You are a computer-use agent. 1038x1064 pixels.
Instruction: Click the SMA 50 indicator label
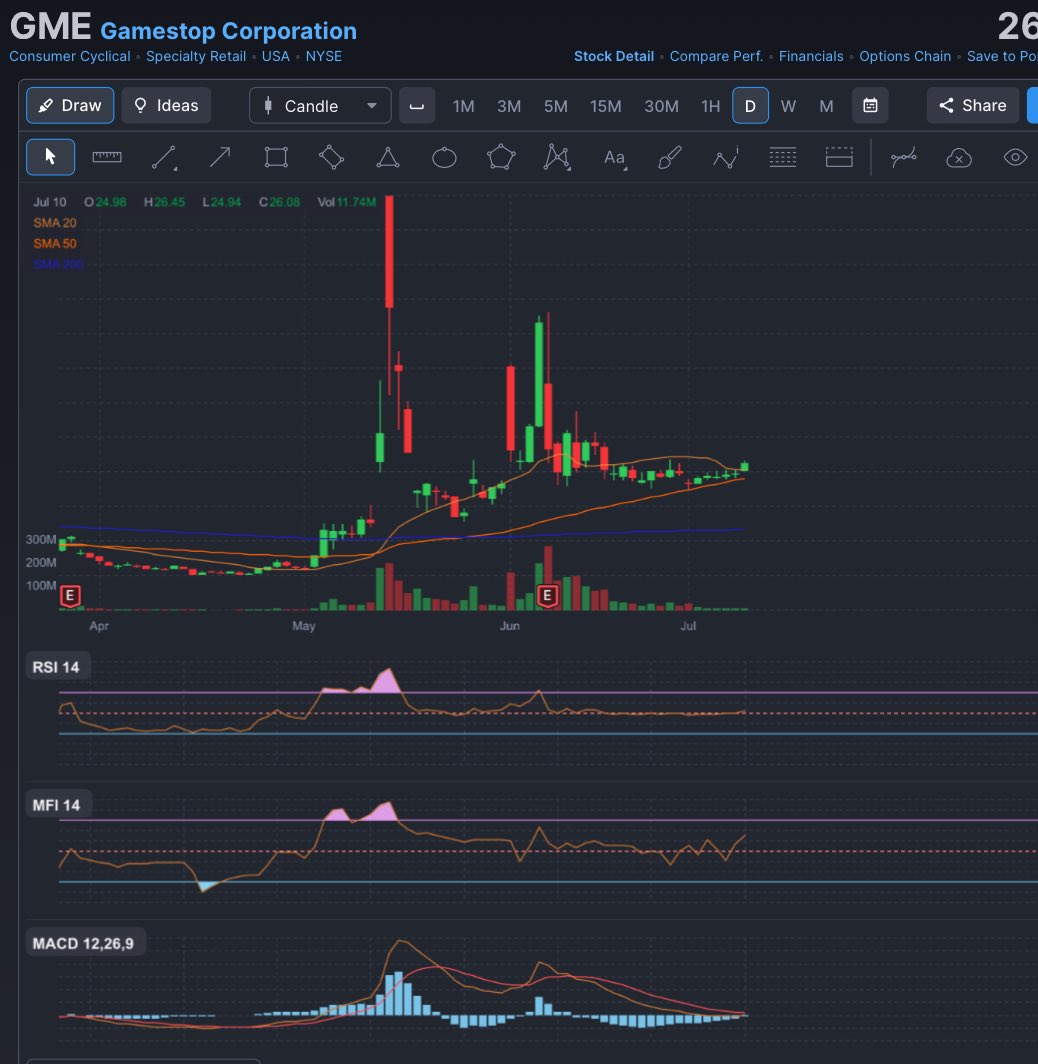[x=55, y=243]
